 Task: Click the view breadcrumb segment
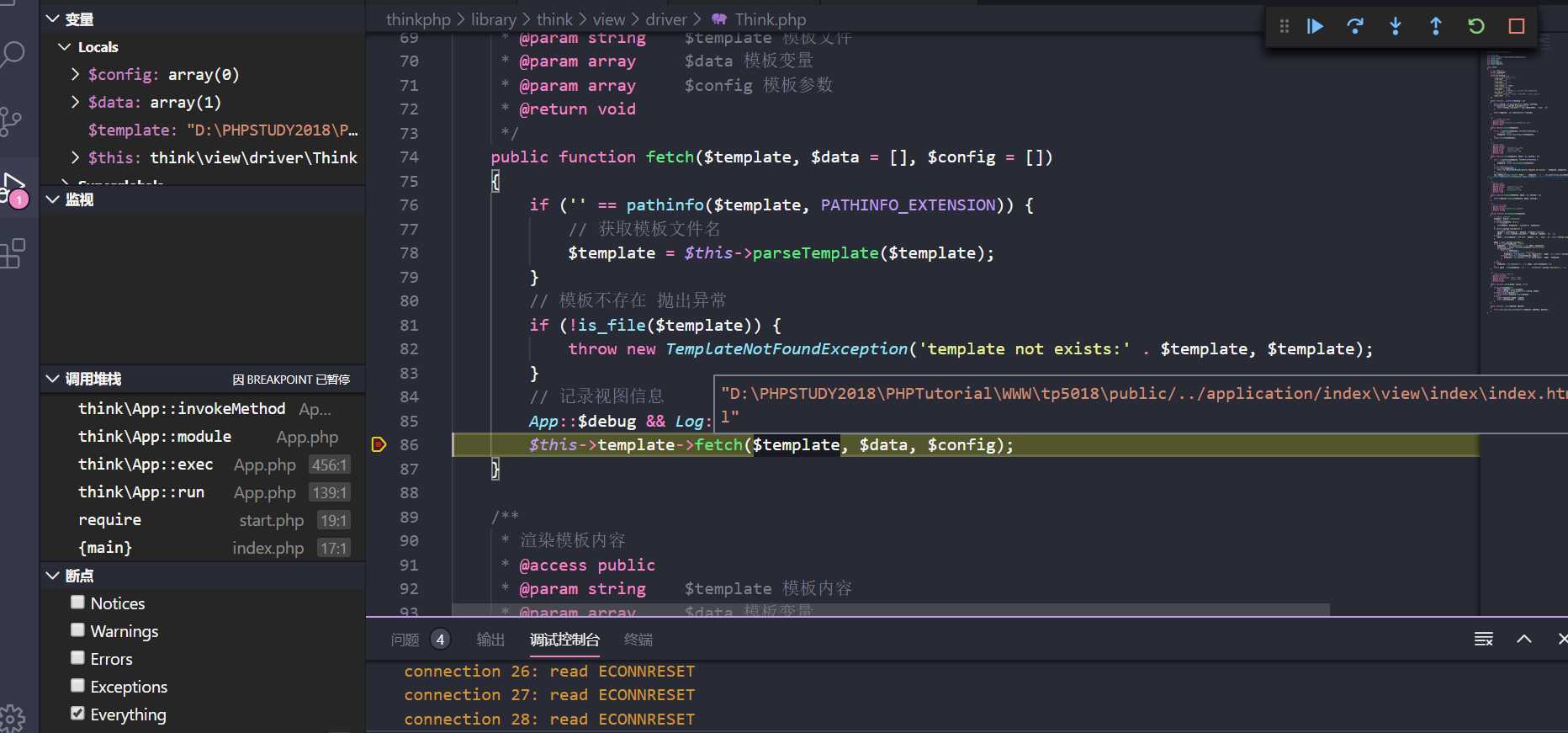click(x=609, y=19)
